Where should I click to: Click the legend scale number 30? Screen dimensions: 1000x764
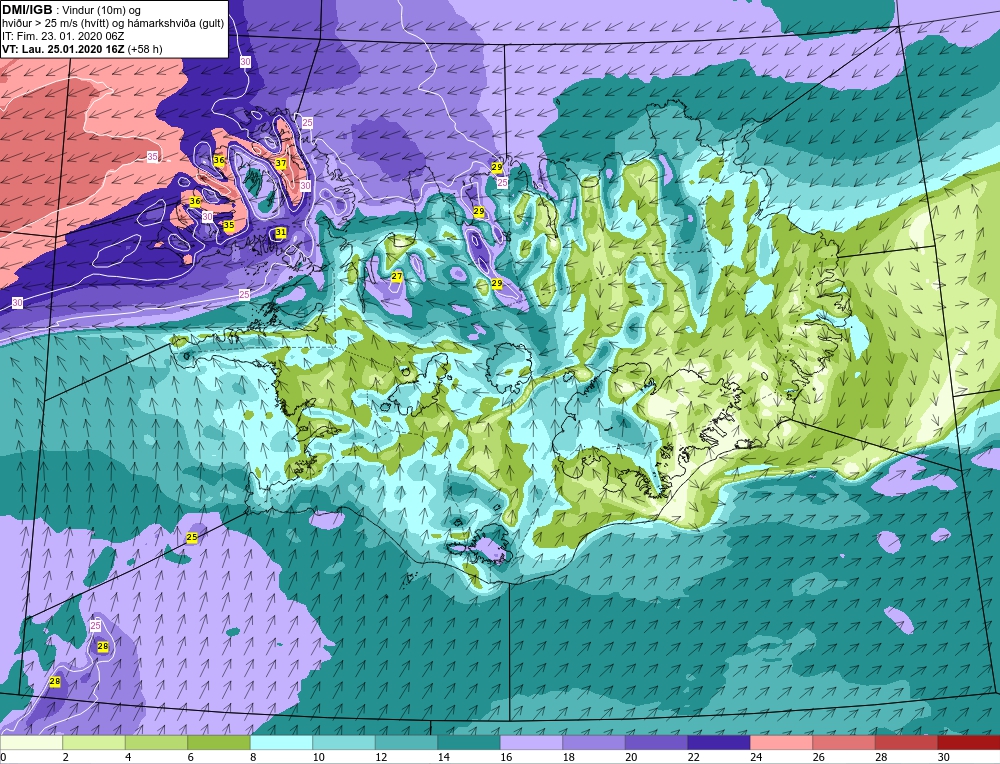click(944, 757)
